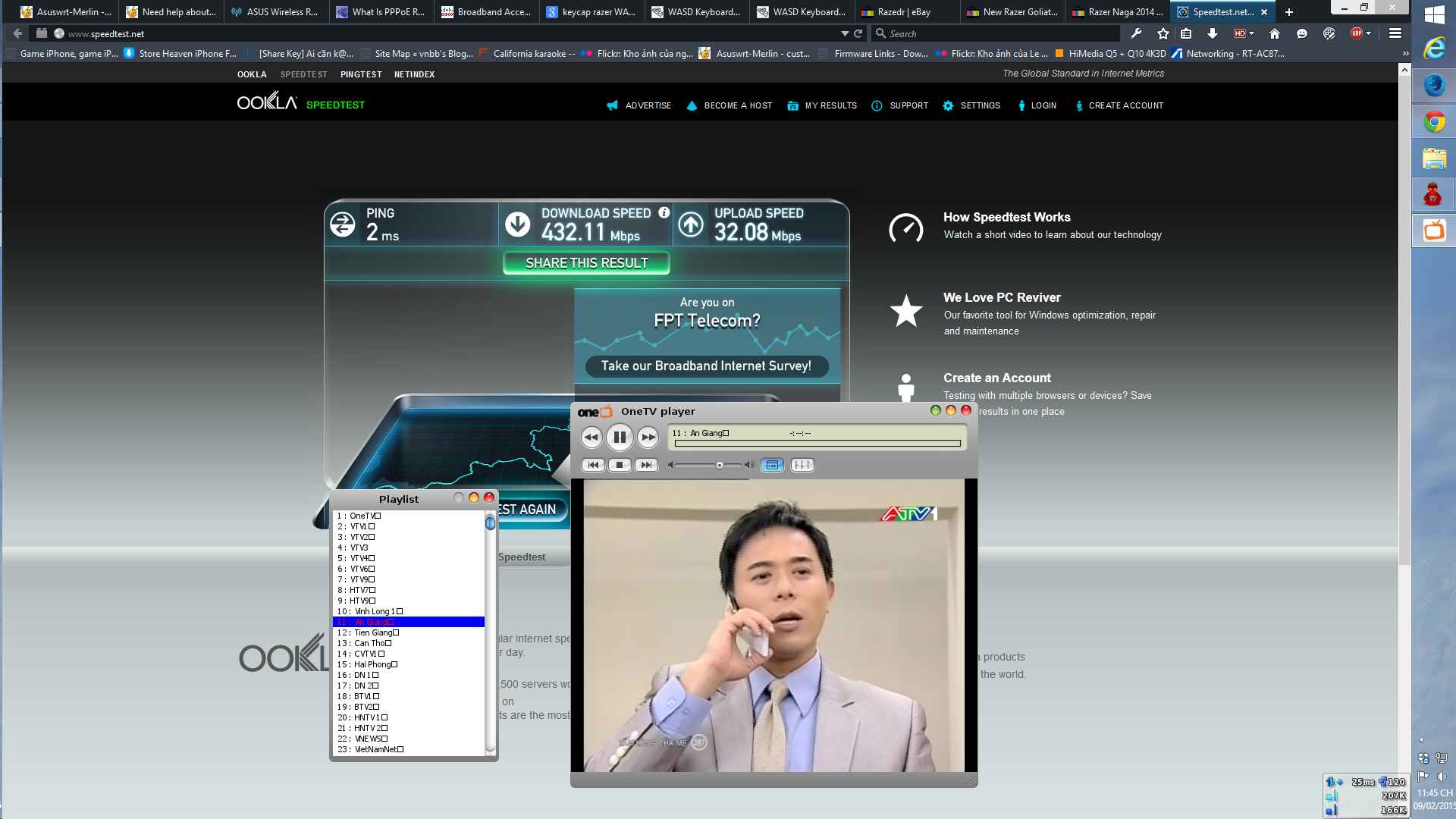Click the loud speaker icon in OneTV
Screen dimensions: 1456x819
[749, 465]
